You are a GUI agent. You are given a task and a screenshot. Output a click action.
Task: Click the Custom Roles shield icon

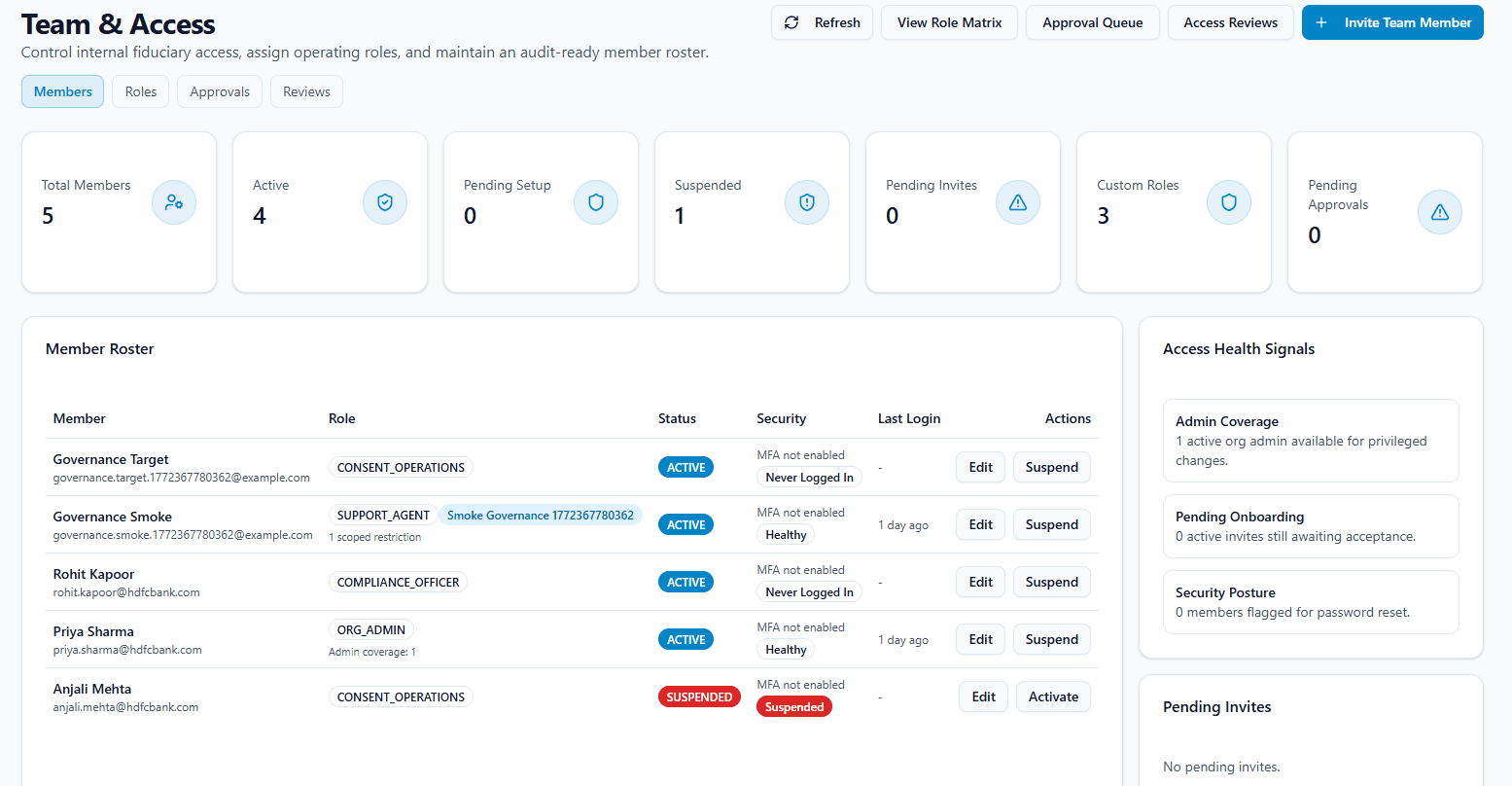coord(1229,202)
